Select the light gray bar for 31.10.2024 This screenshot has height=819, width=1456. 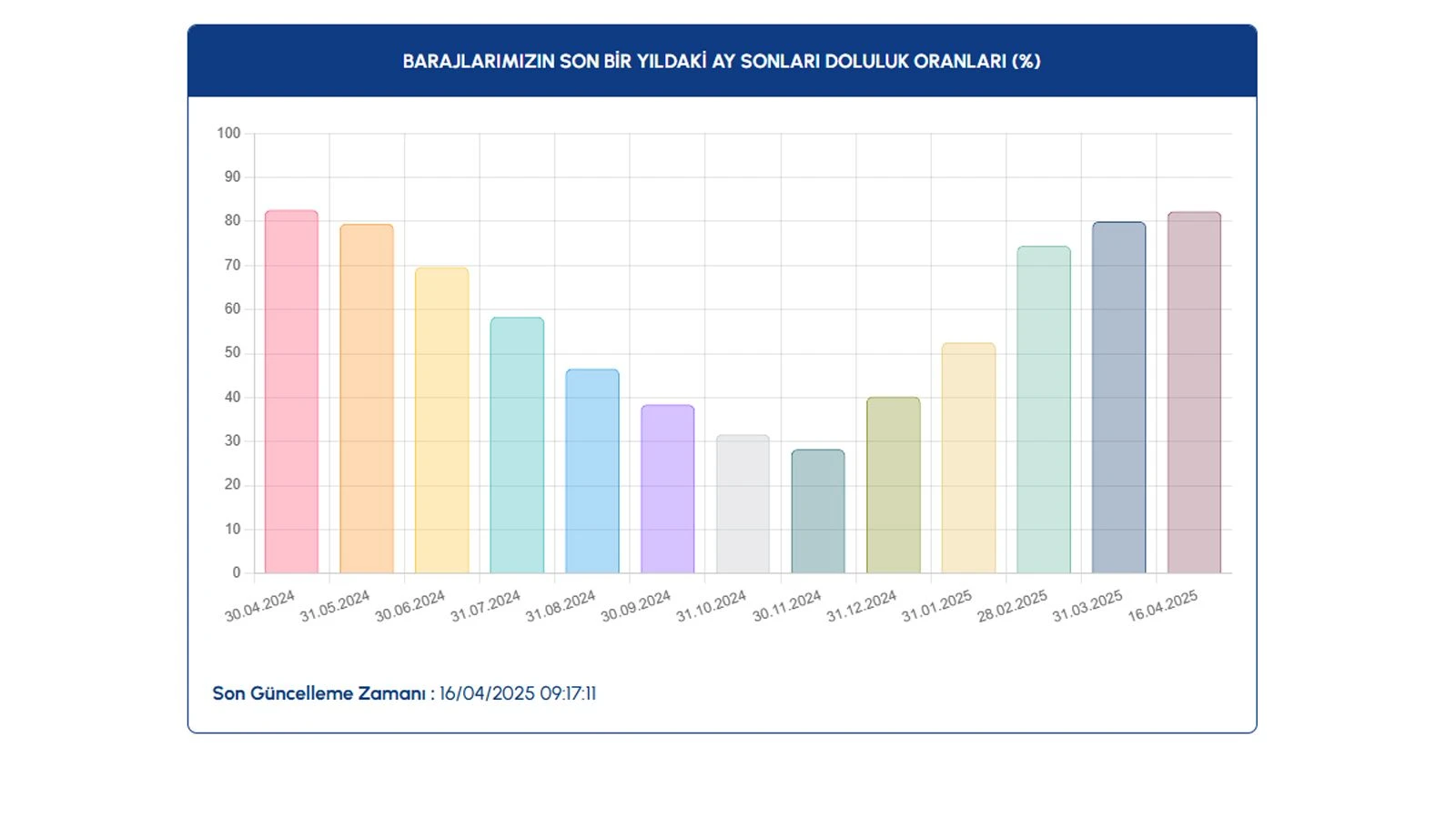743,504
